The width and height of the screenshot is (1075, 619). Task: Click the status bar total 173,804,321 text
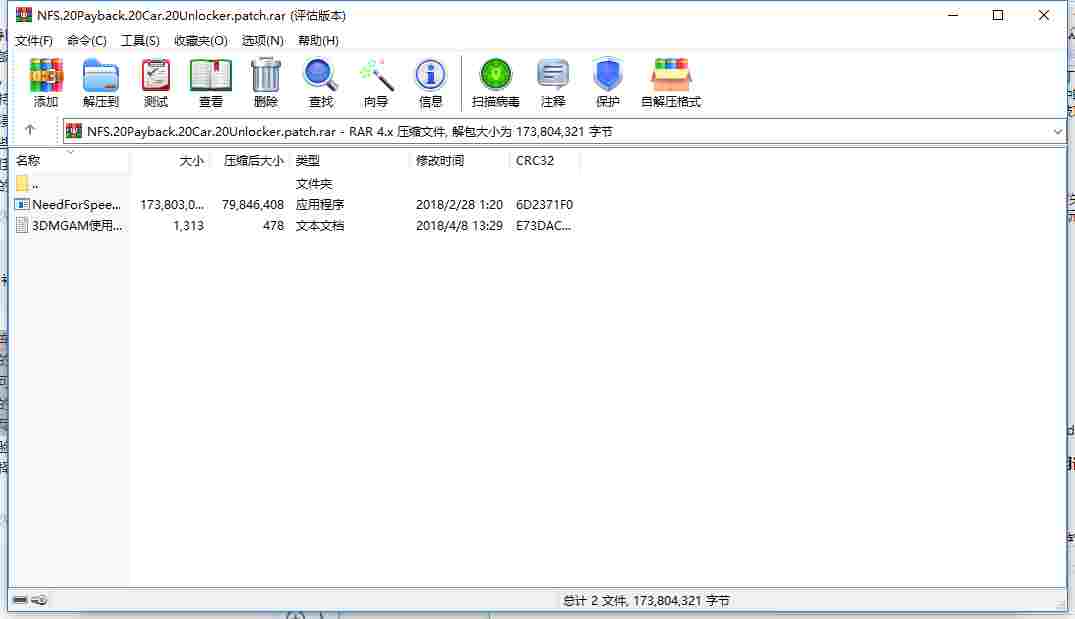pos(646,600)
